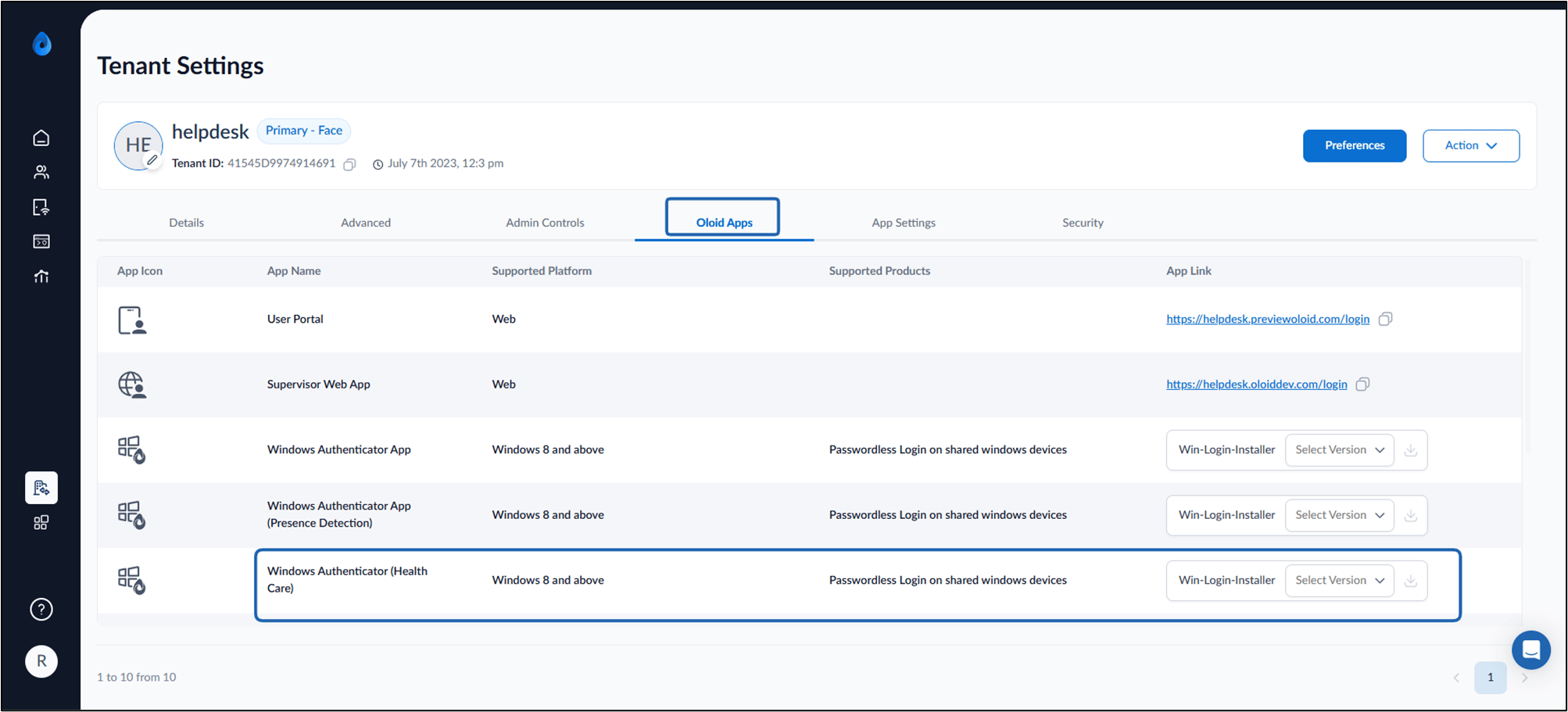Screen dimensions: 1568x712
Task: Switch to the Advanced tab
Action: [366, 223]
